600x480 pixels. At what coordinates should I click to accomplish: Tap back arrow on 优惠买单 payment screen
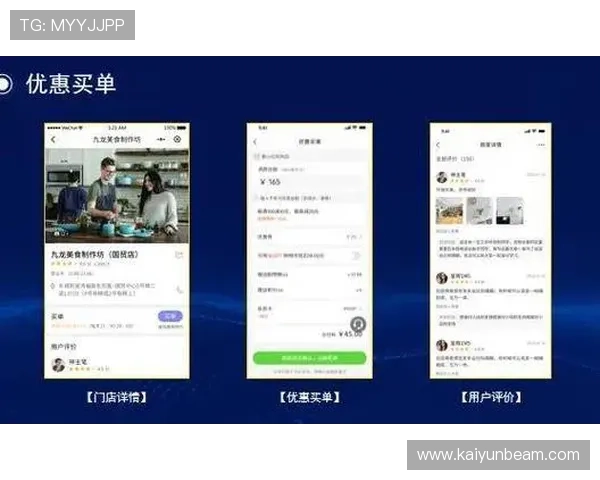click(x=255, y=142)
